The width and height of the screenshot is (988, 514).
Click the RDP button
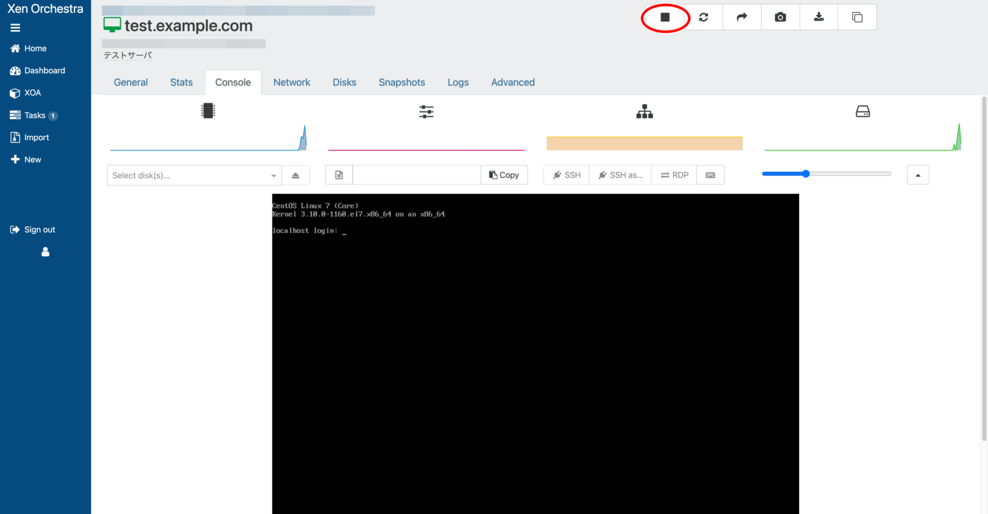674,175
